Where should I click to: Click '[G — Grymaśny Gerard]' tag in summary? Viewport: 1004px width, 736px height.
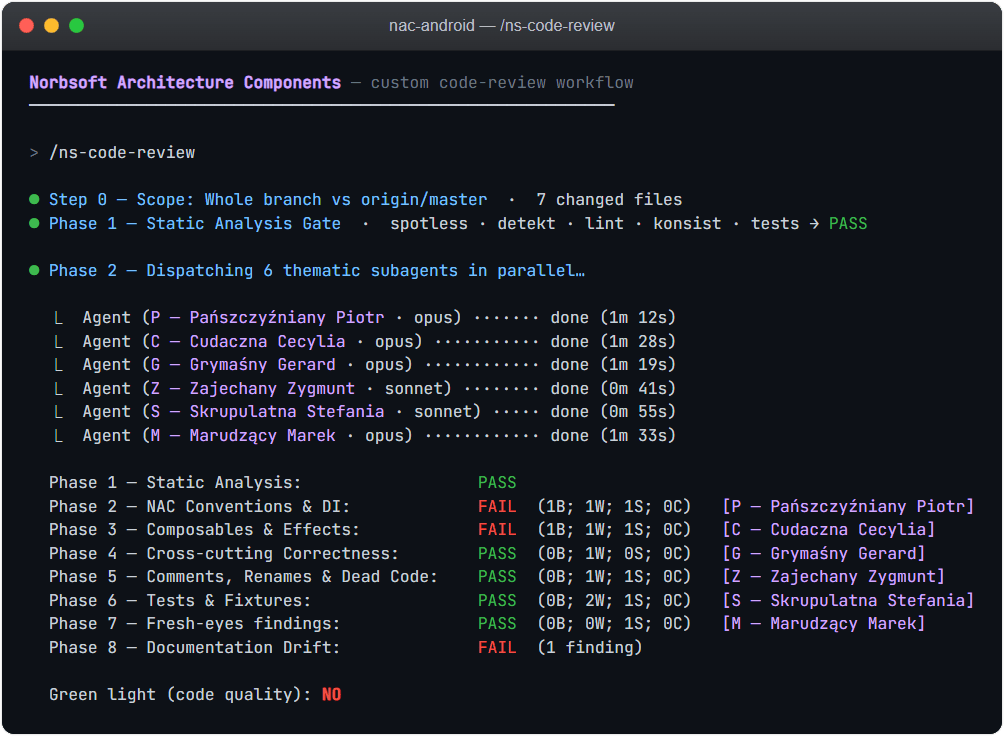823,553
